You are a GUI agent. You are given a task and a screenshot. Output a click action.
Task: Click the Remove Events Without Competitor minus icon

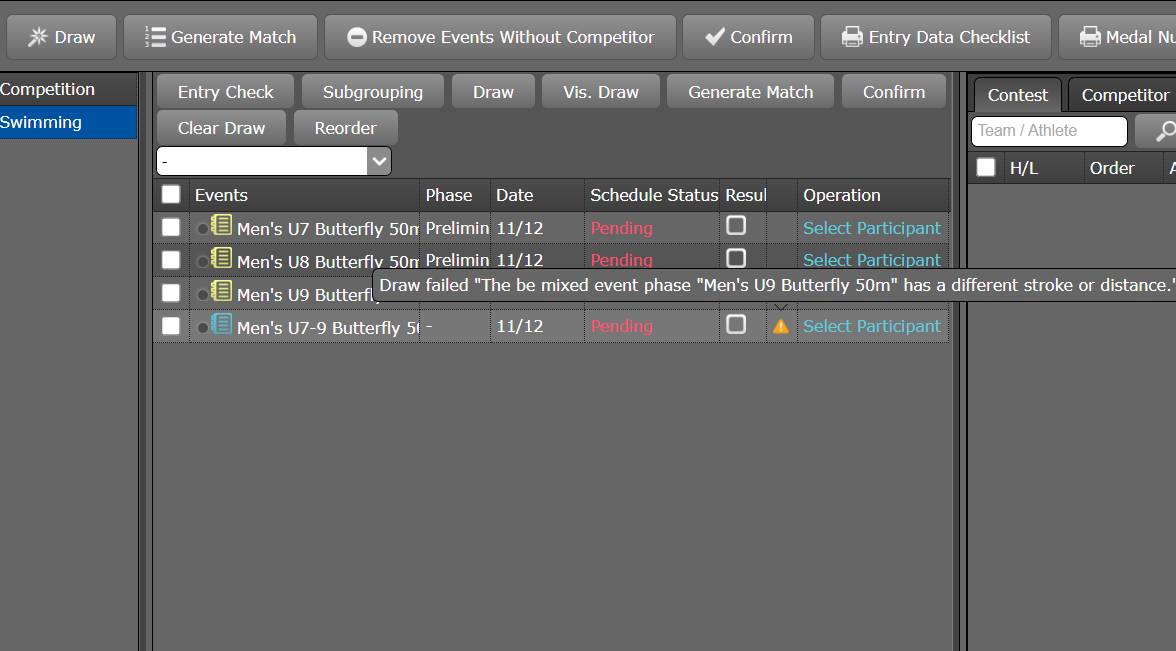(357, 36)
